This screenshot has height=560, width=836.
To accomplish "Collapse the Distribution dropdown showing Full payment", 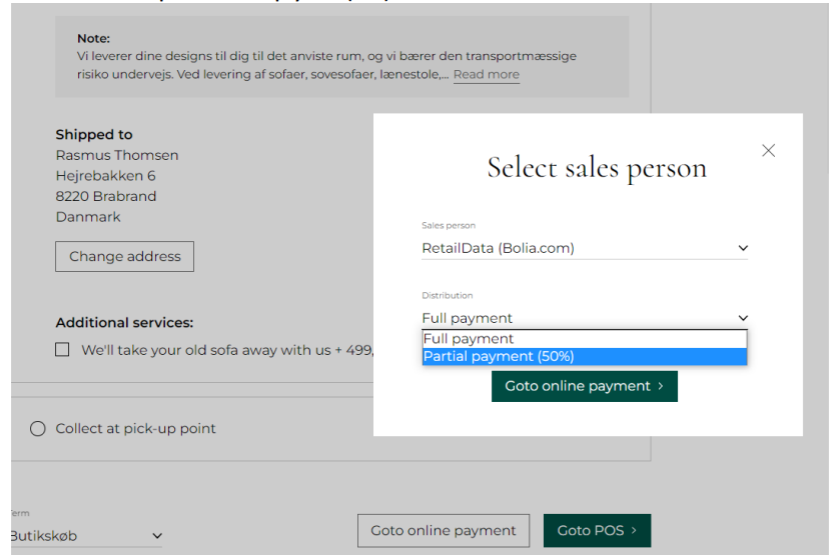I will point(583,319).
